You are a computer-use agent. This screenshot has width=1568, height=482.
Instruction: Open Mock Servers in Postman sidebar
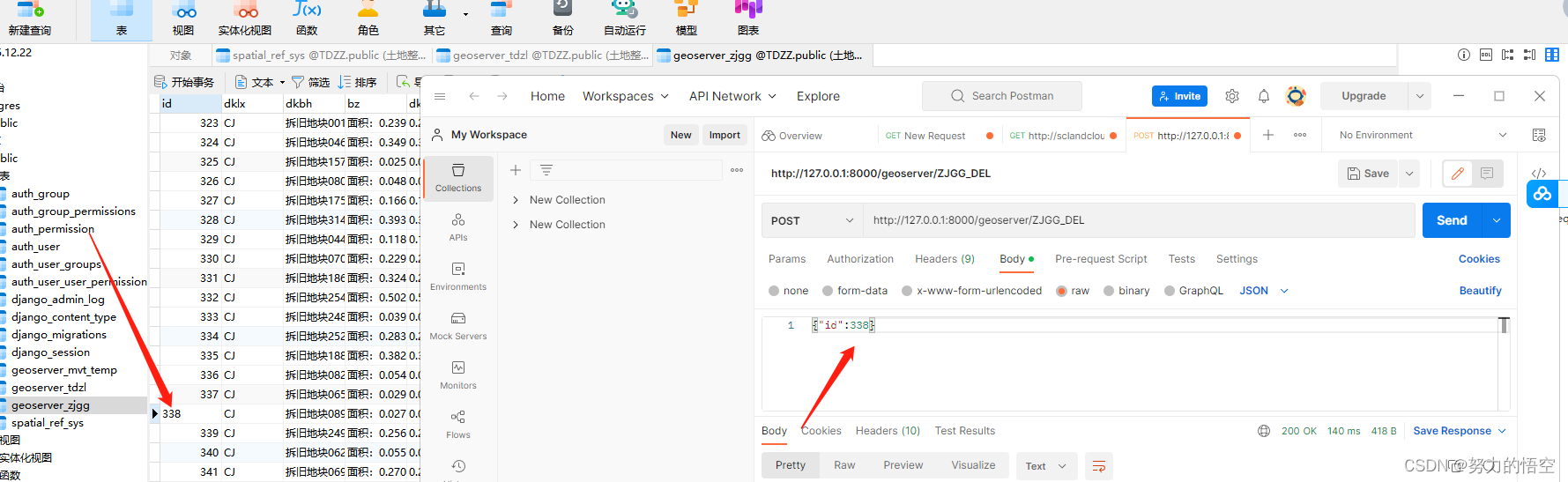(x=458, y=326)
